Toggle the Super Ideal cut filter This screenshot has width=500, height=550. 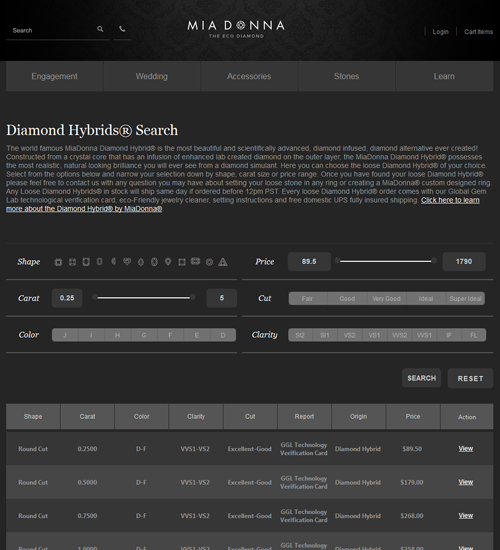(466, 299)
